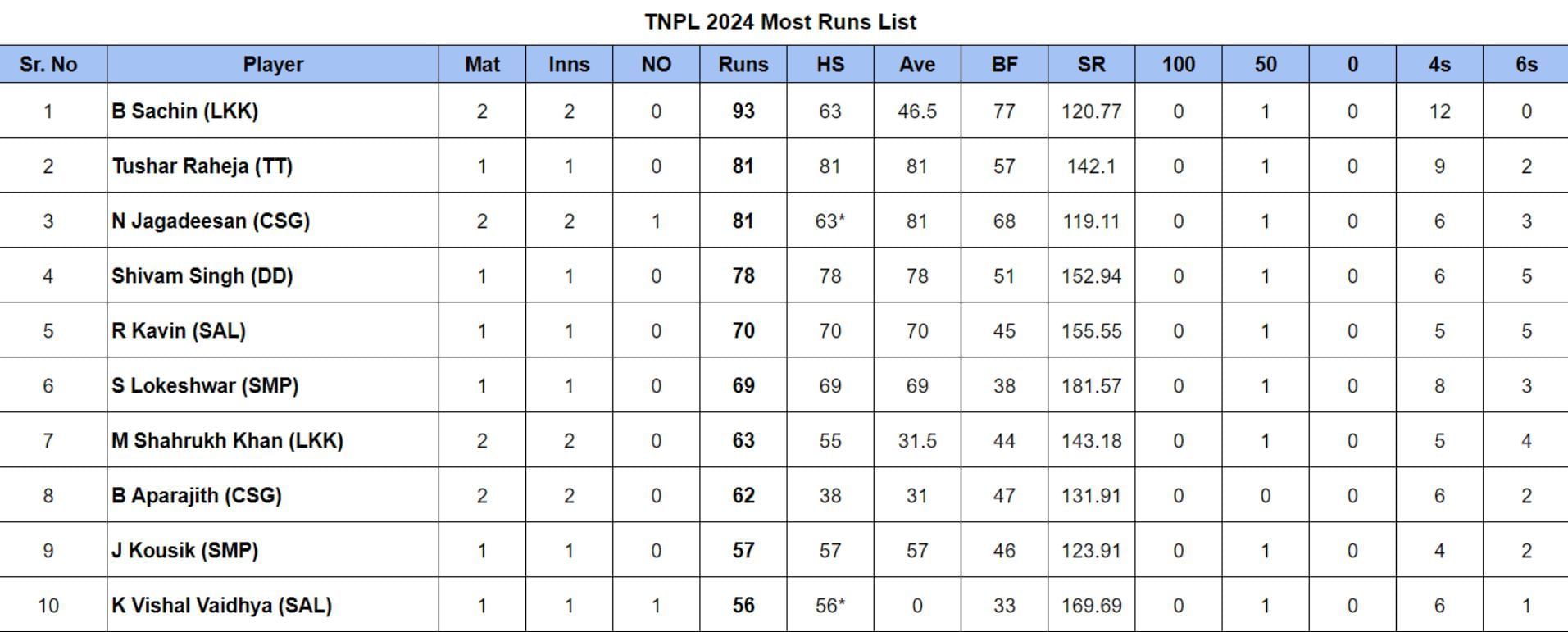The width and height of the screenshot is (1568, 632).
Task: Select player B Sachin (LKK)
Action: pos(185,111)
